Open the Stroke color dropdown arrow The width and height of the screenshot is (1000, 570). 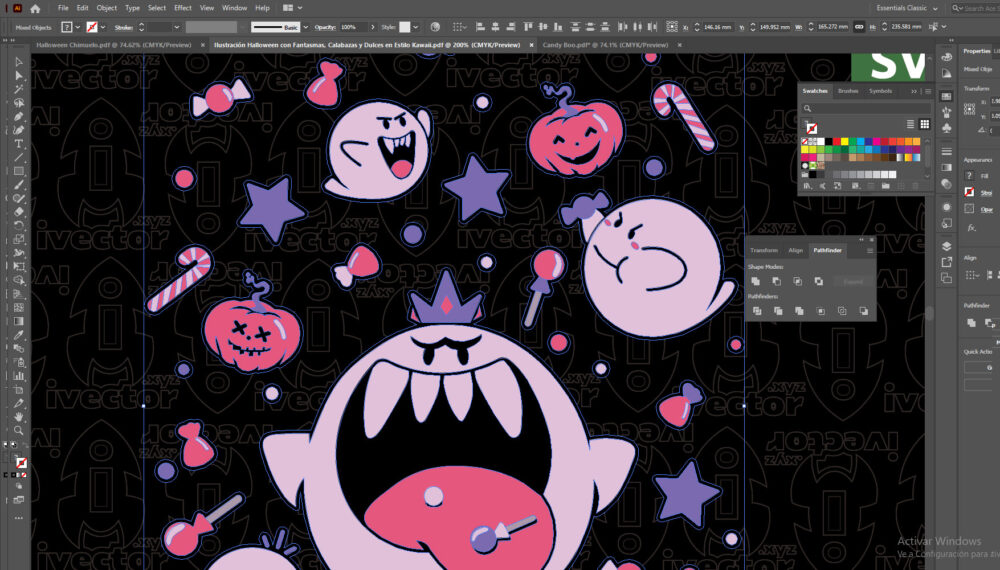(103, 27)
